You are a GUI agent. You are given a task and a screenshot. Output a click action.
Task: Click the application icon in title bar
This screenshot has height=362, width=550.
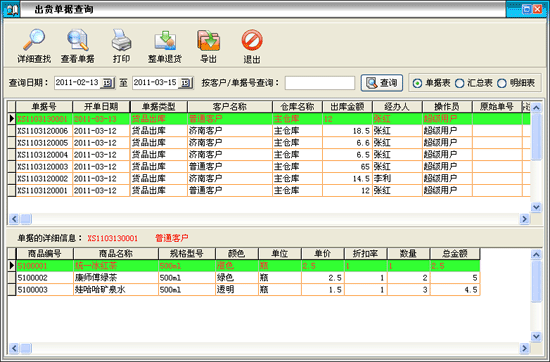click(11, 9)
